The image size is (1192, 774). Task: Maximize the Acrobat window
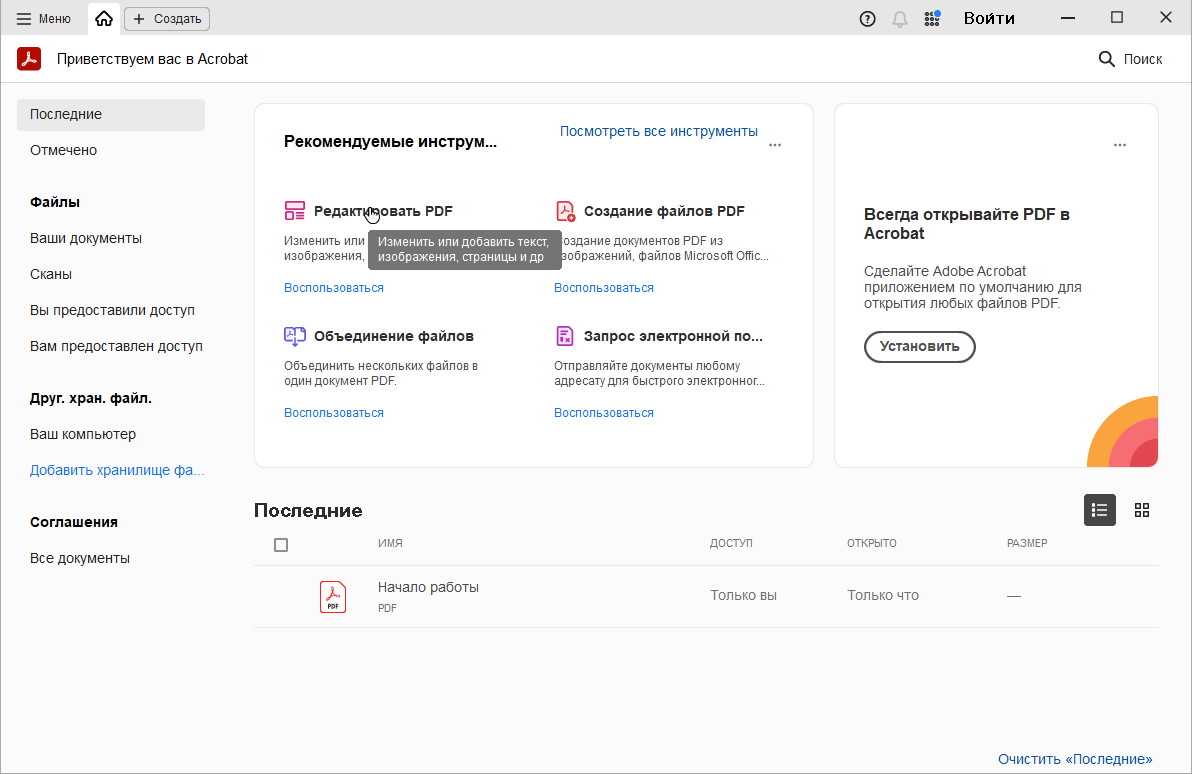pyautogui.click(x=1117, y=17)
